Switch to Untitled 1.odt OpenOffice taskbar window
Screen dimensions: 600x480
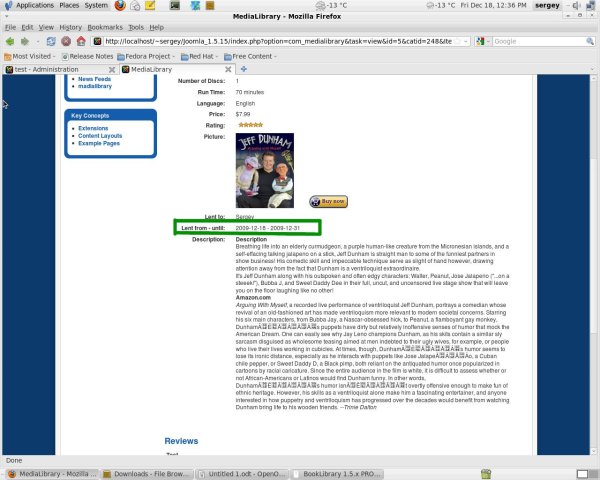point(242,474)
